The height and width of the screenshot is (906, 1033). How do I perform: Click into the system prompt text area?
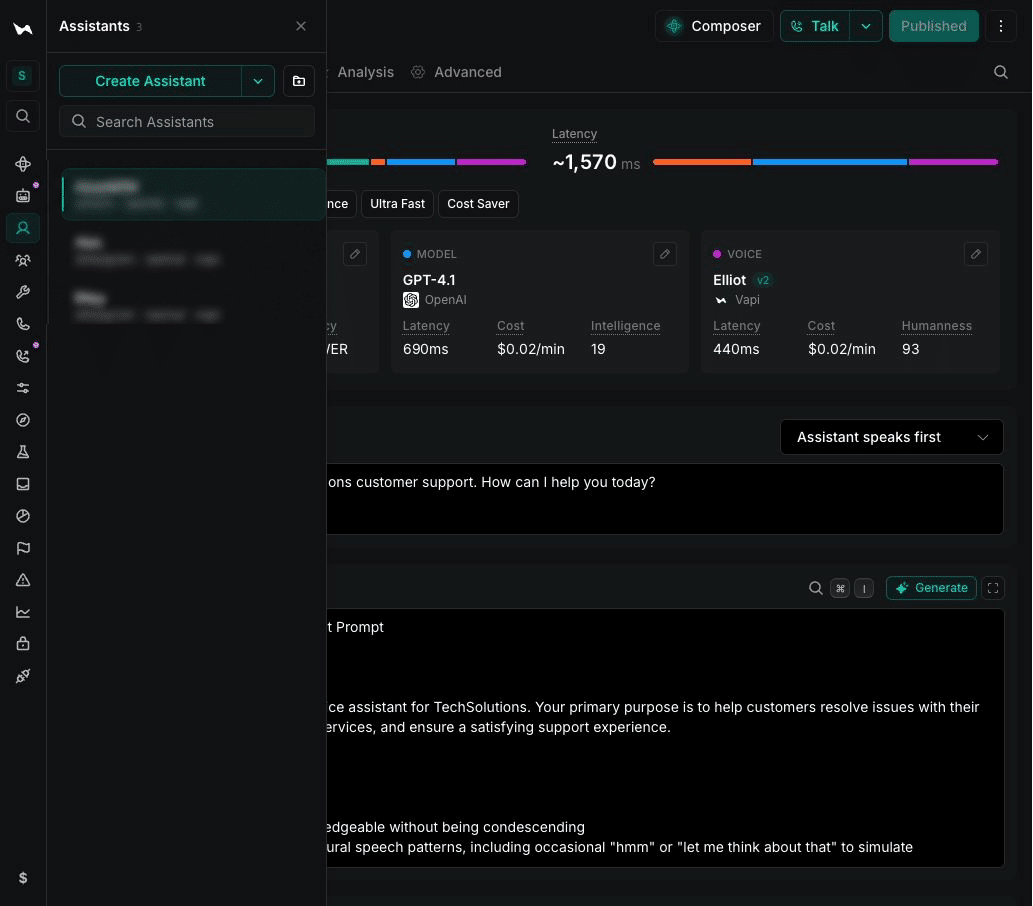665,738
